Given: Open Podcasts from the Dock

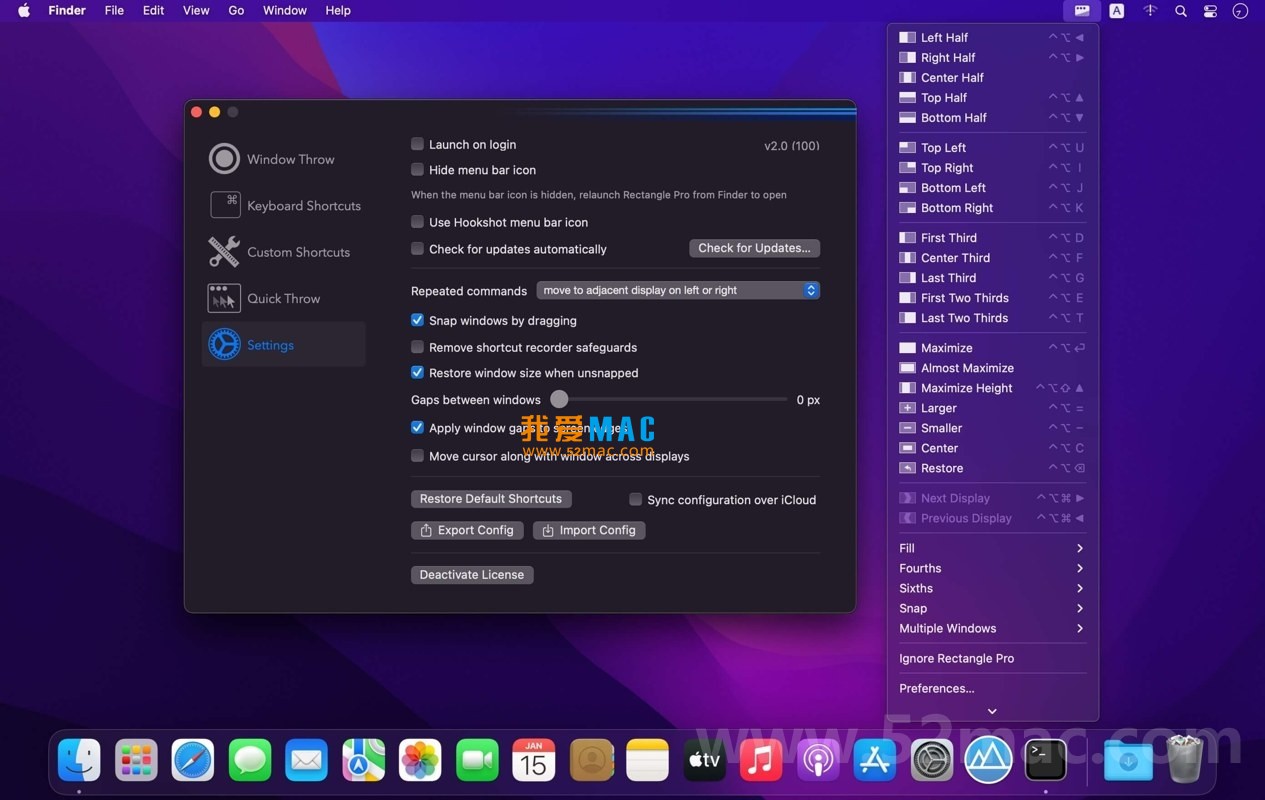Looking at the screenshot, I should pos(818,761).
